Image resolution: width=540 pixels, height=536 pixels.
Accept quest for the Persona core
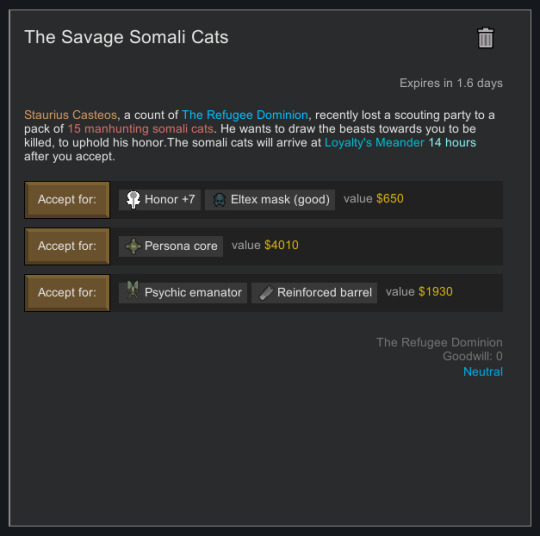(x=67, y=246)
